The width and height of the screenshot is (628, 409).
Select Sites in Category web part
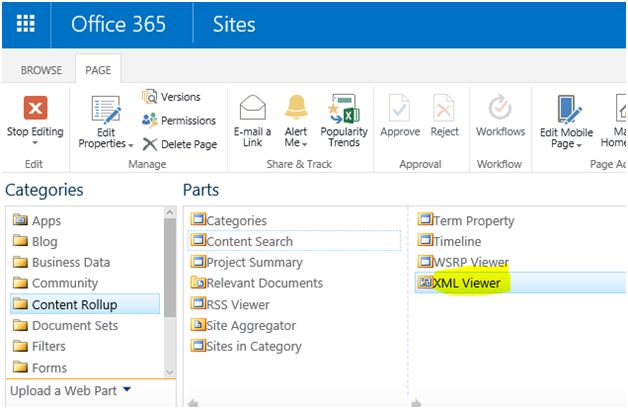246,346
